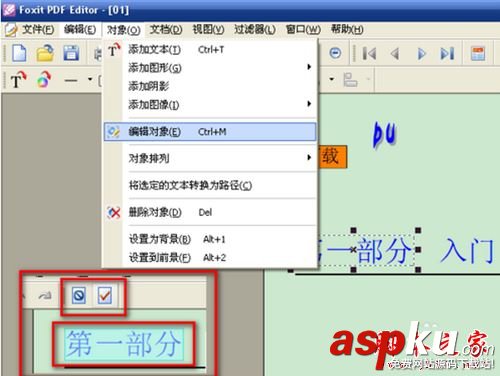
Task: Click the line style tool icon
Action: tap(71, 80)
